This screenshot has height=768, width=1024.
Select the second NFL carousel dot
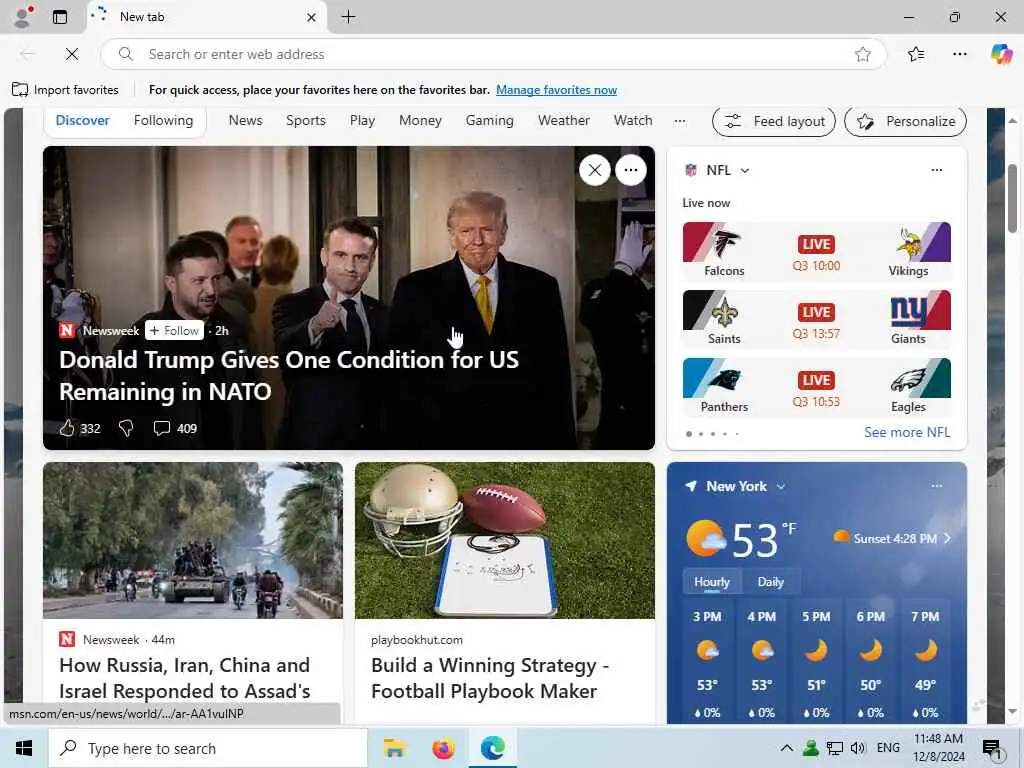[701, 434]
